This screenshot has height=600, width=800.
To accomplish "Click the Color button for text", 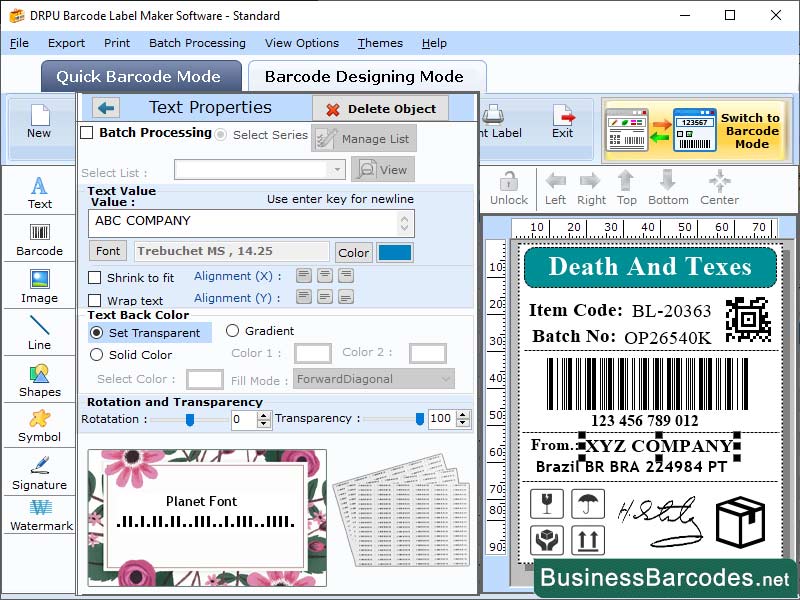I will (354, 253).
